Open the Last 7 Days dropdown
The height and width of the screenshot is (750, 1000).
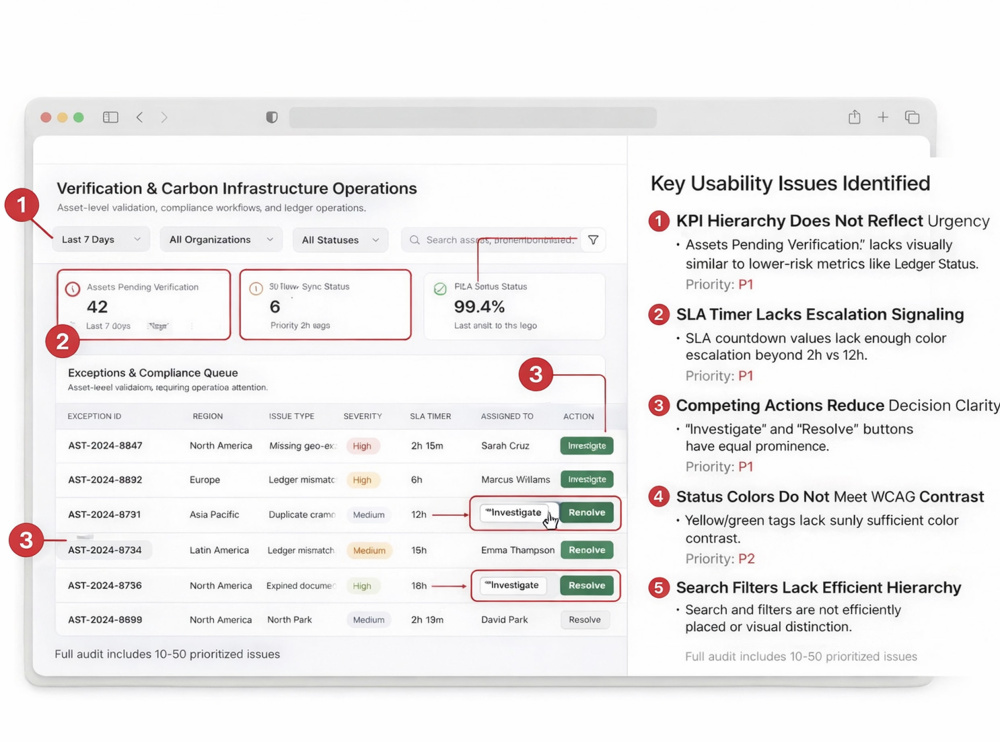101,240
